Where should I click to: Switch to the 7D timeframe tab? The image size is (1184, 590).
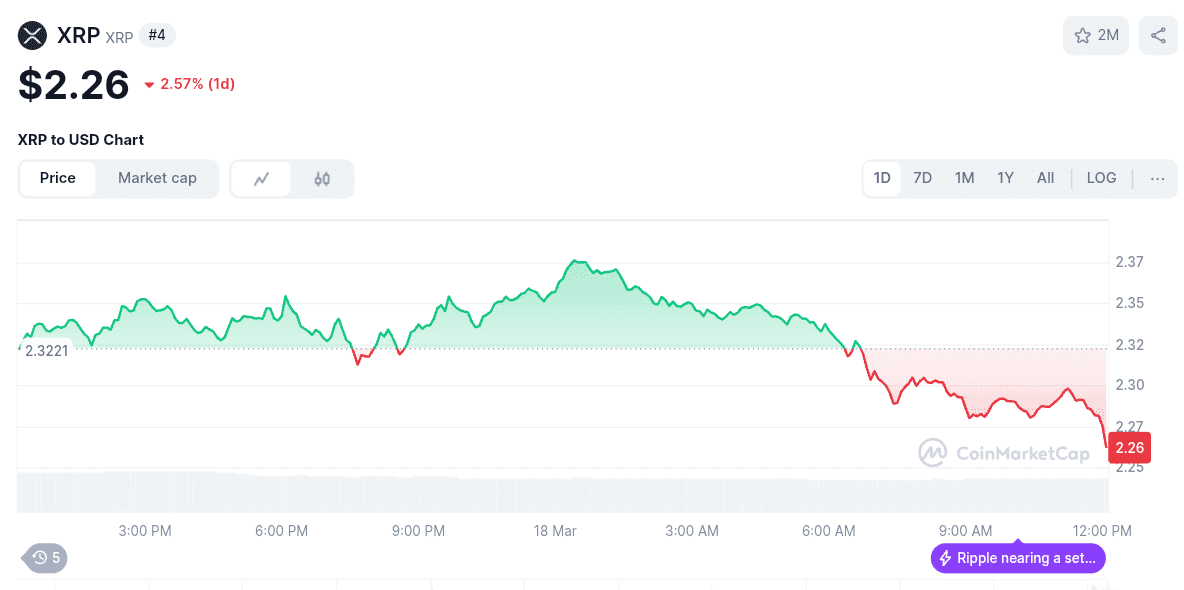click(922, 178)
